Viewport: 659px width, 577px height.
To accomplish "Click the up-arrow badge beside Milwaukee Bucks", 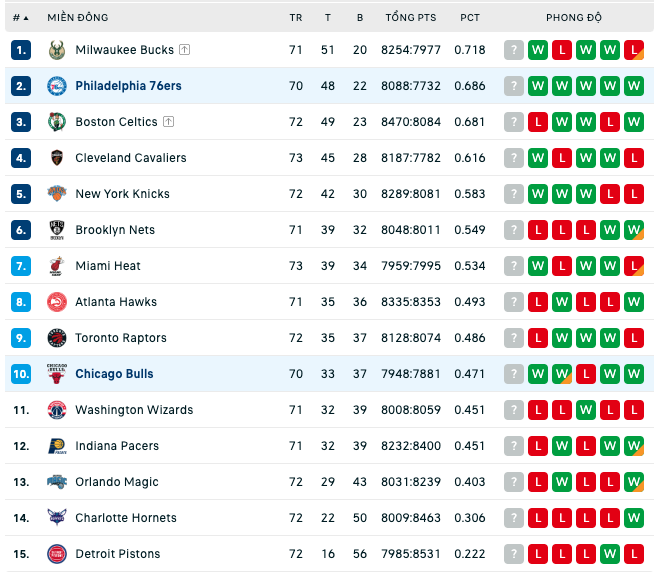I will [x=185, y=50].
